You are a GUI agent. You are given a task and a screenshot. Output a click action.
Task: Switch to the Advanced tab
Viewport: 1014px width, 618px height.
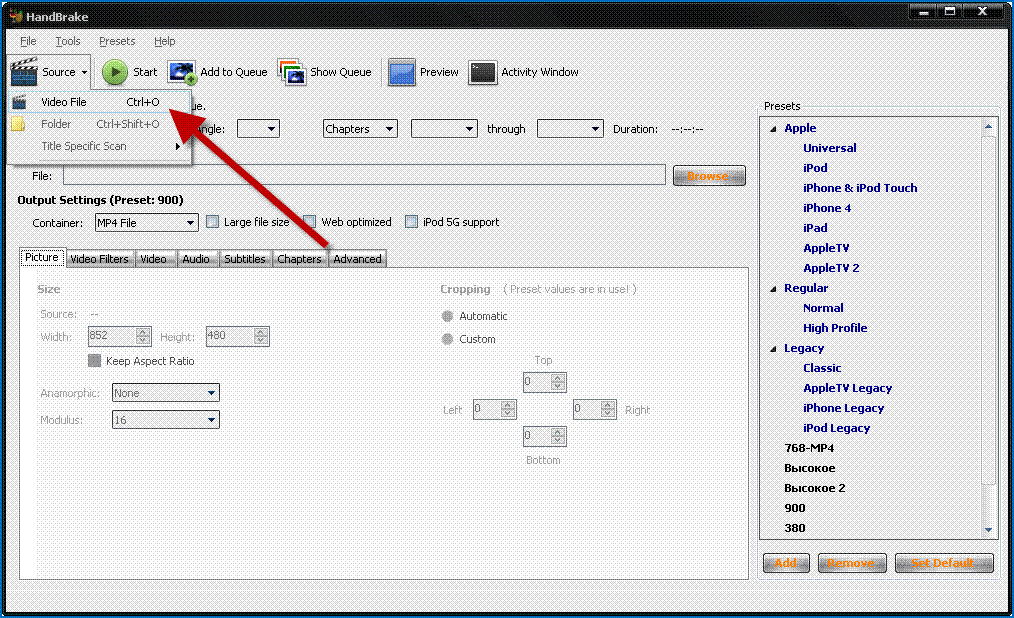click(x=357, y=259)
